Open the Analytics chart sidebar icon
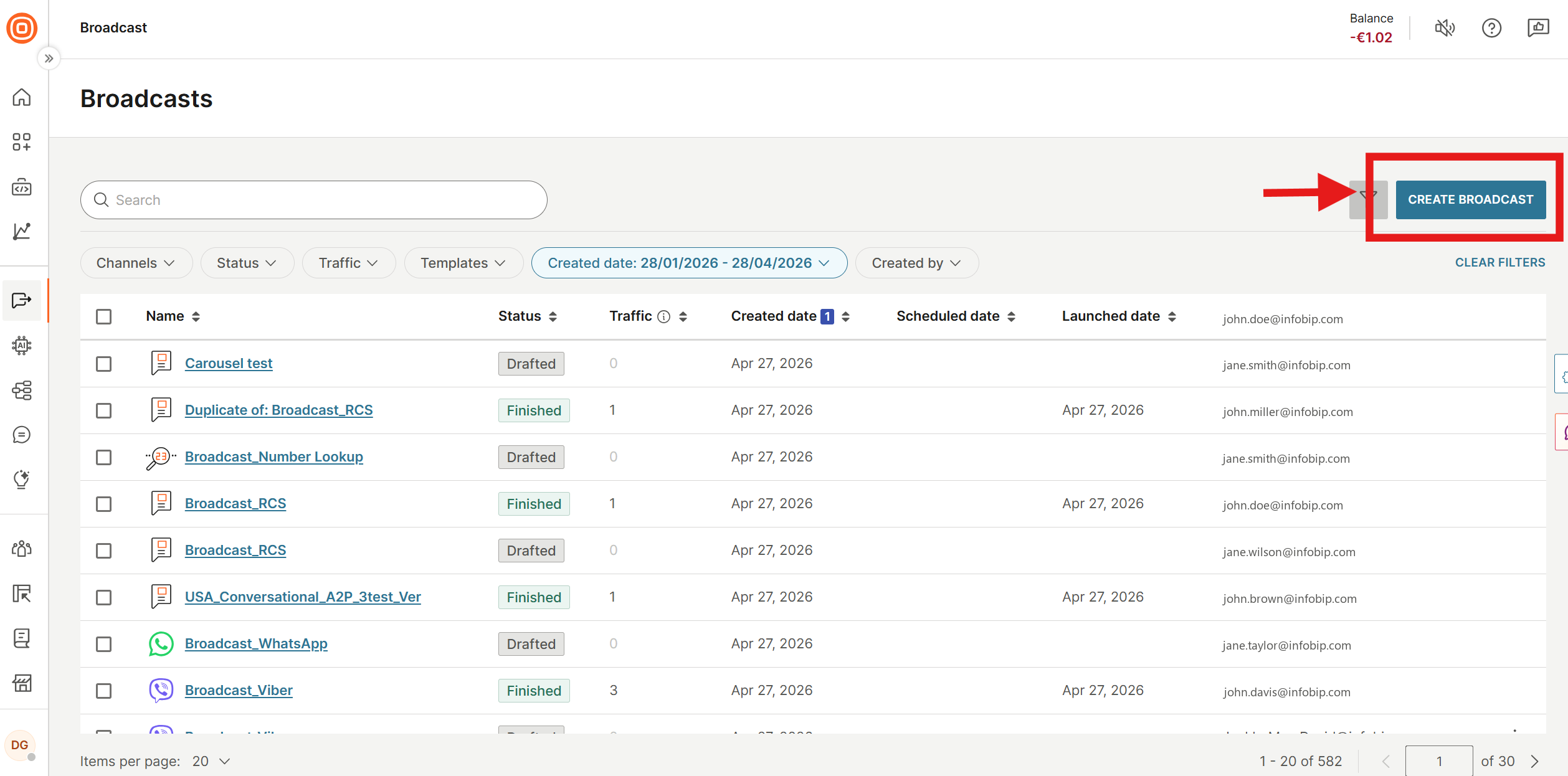 coord(22,232)
